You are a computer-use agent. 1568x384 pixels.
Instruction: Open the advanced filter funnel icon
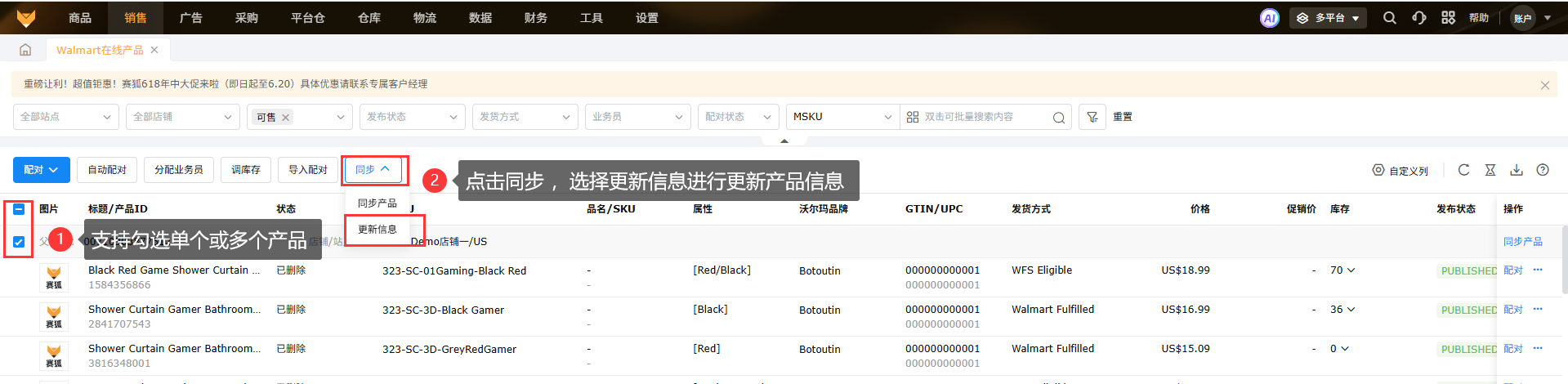1092,117
